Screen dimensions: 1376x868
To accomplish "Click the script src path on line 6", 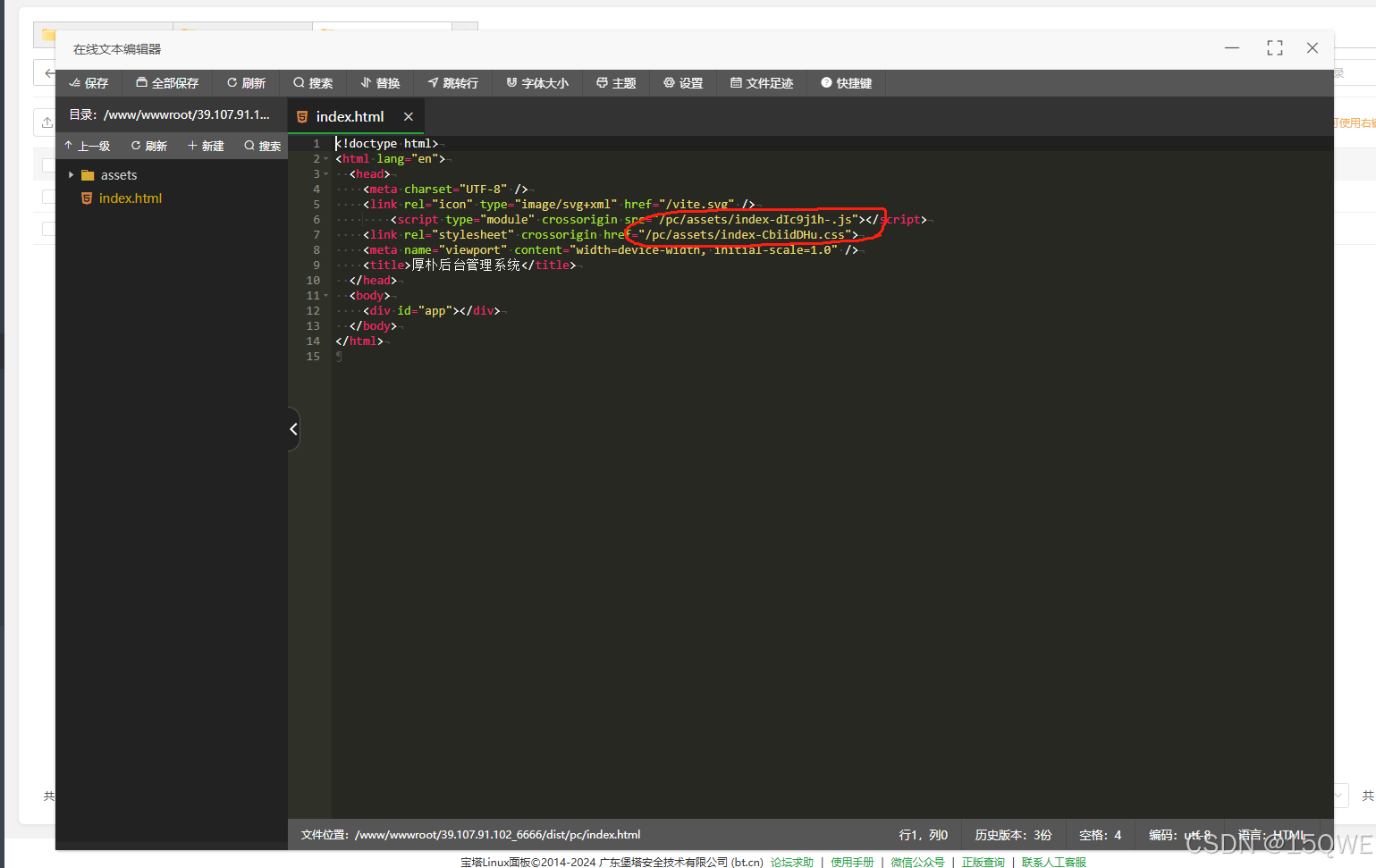I will tap(755, 220).
